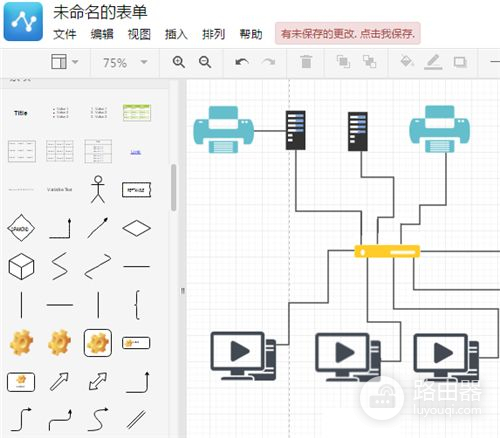Redo the last action

pos(268,62)
